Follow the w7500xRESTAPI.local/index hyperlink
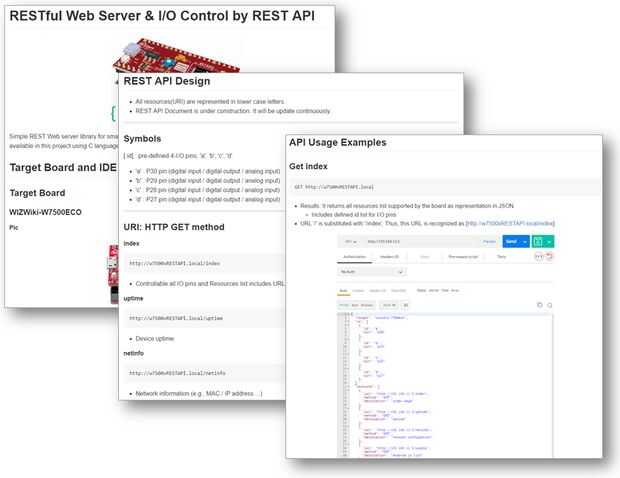 pos(510,224)
